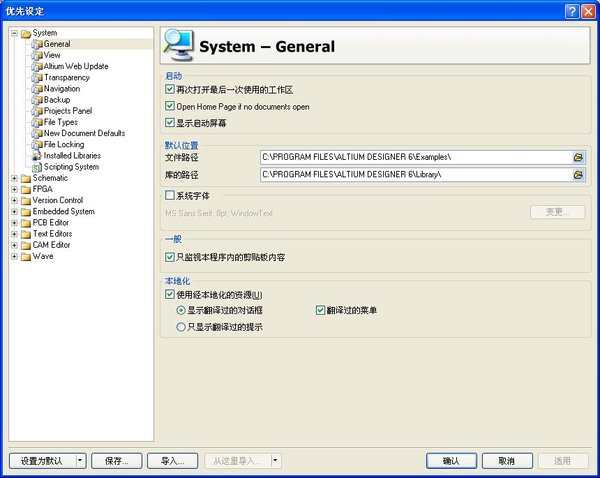Toggle Open Home Page if no documents open

(169, 106)
